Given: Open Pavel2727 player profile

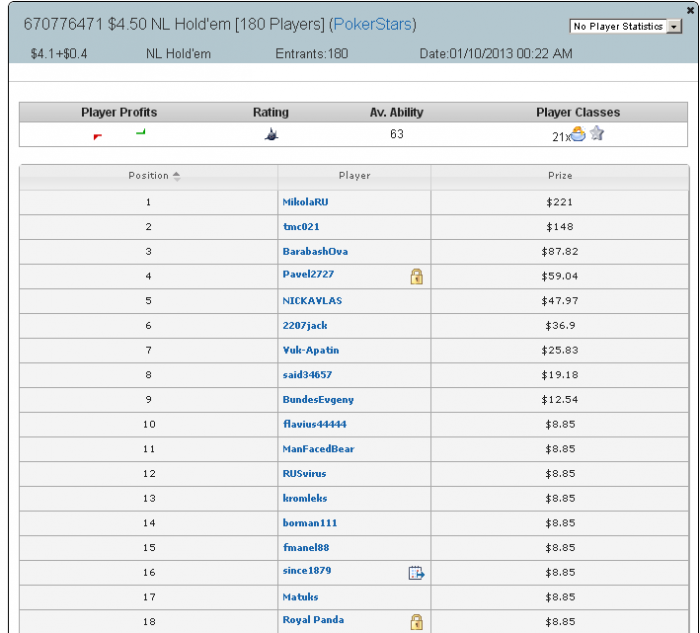Looking at the screenshot, I should [x=308, y=274].
